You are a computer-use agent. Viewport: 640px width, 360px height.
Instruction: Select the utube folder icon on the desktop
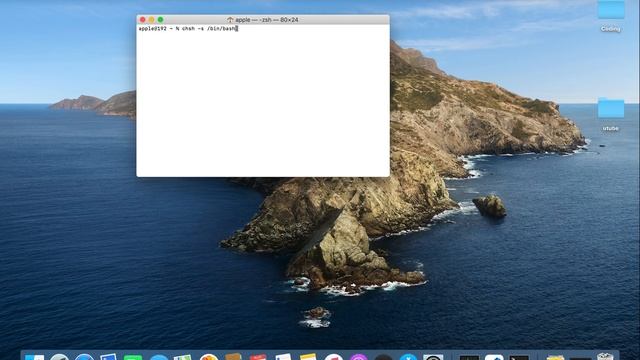(611, 109)
